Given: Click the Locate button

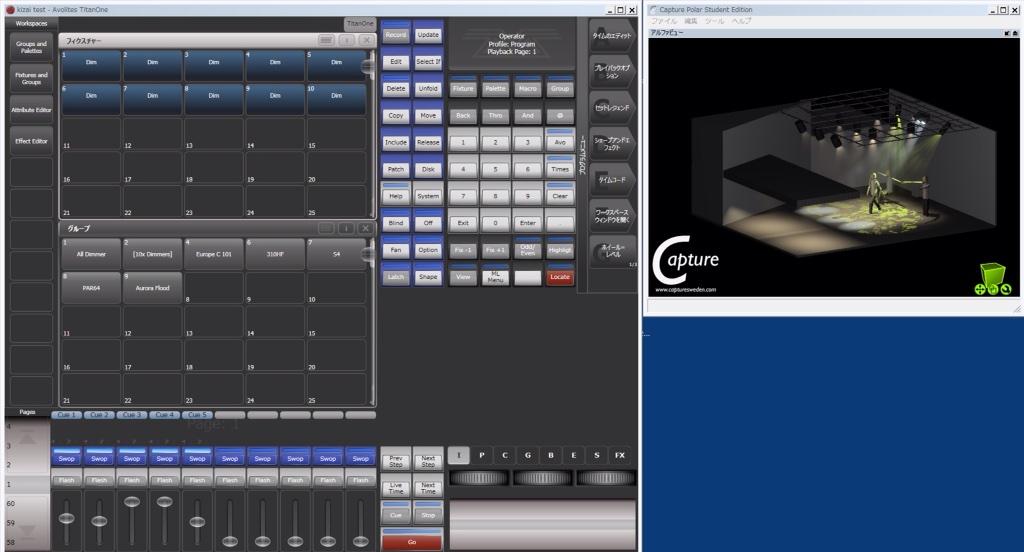Looking at the screenshot, I should [560, 276].
